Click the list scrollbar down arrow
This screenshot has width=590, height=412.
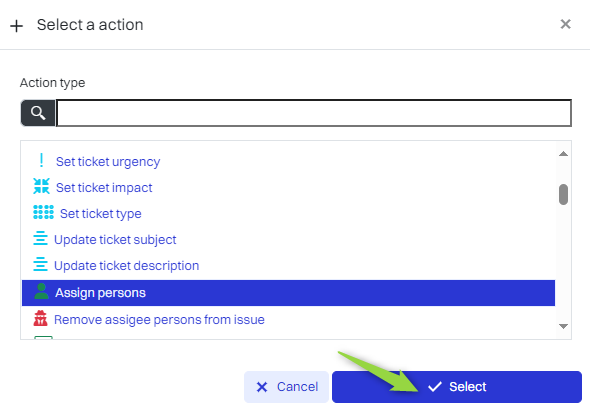[x=563, y=326]
